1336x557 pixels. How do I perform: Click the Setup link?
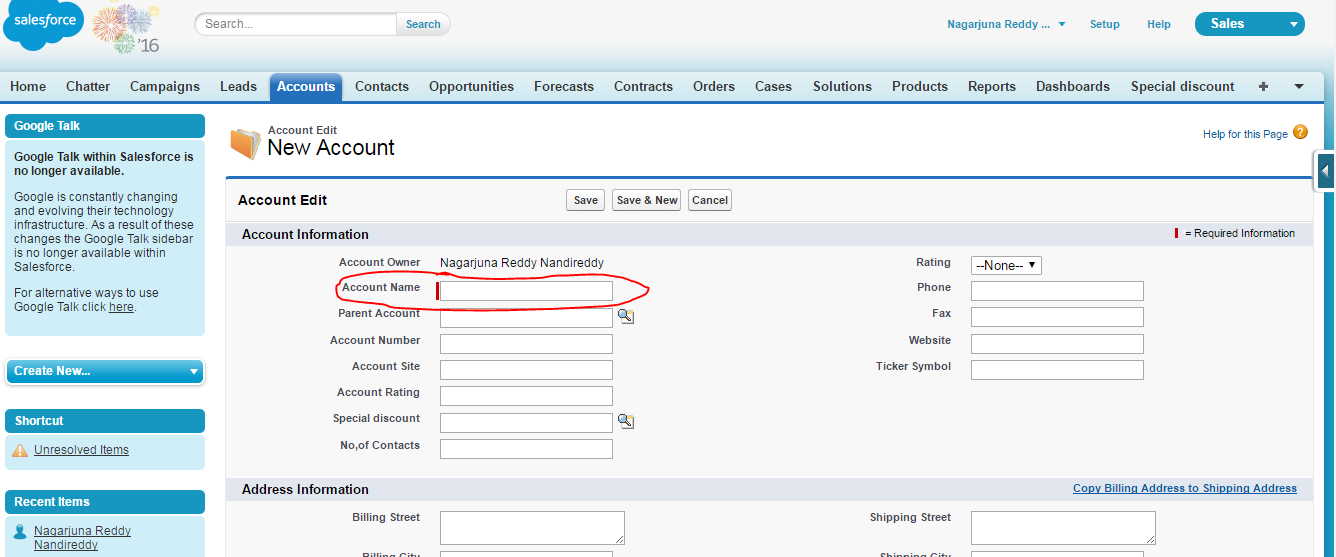point(1104,24)
